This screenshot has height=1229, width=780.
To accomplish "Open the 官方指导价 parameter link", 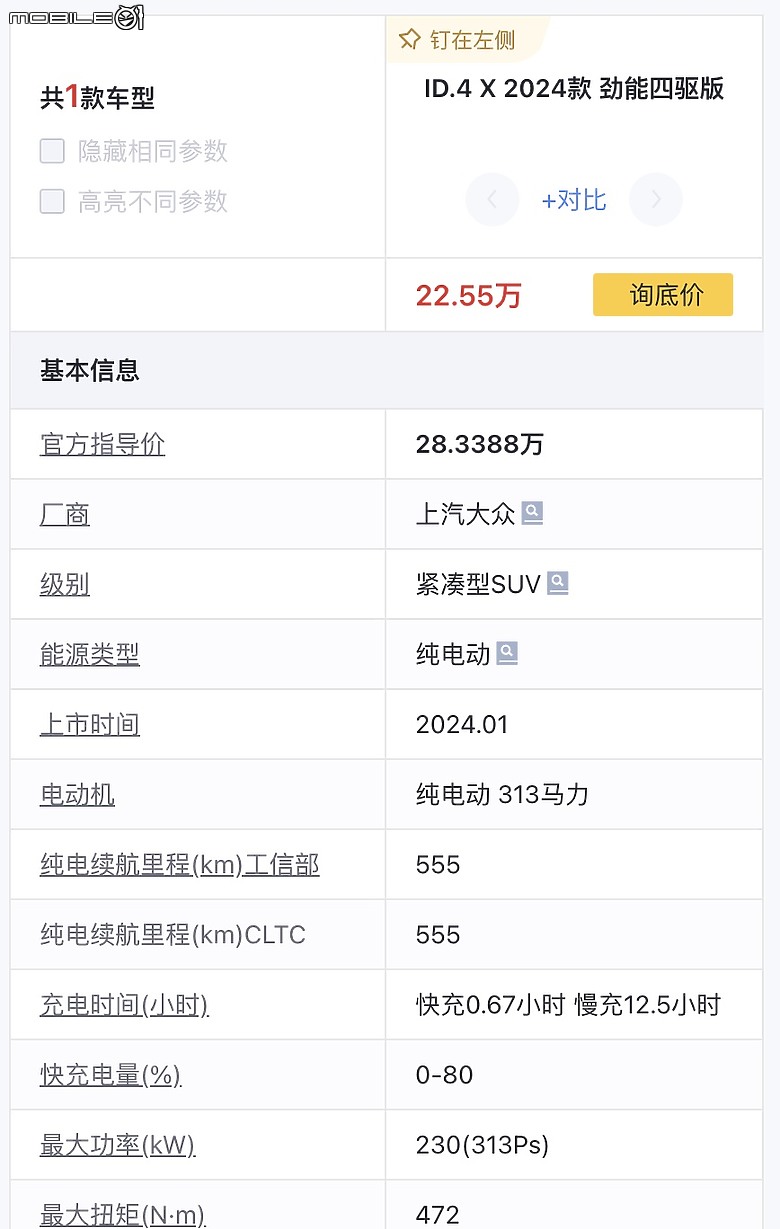I will [x=102, y=444].
